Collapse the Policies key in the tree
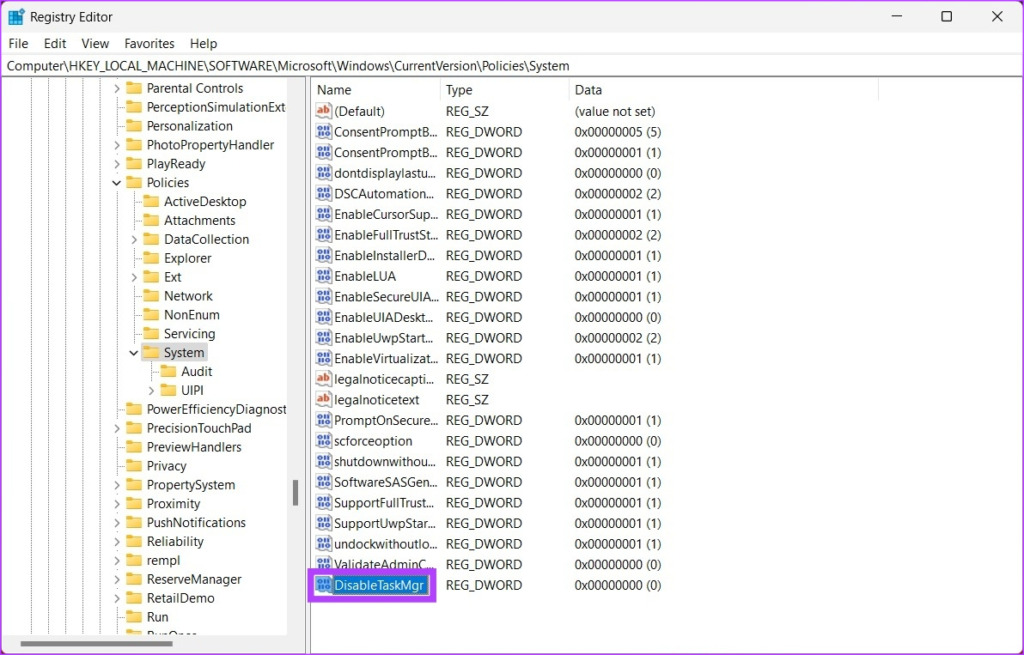 pyautogui.click(x=117, y=183)
